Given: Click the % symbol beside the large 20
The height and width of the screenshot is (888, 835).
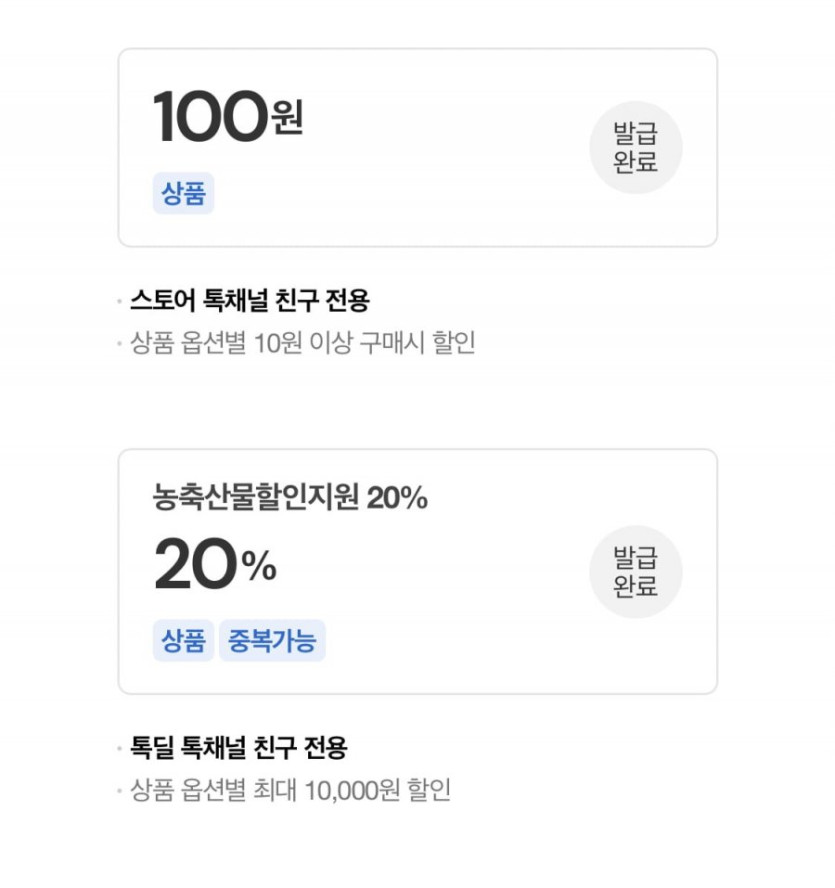Looking at the screenshot, I should [259, 568].
